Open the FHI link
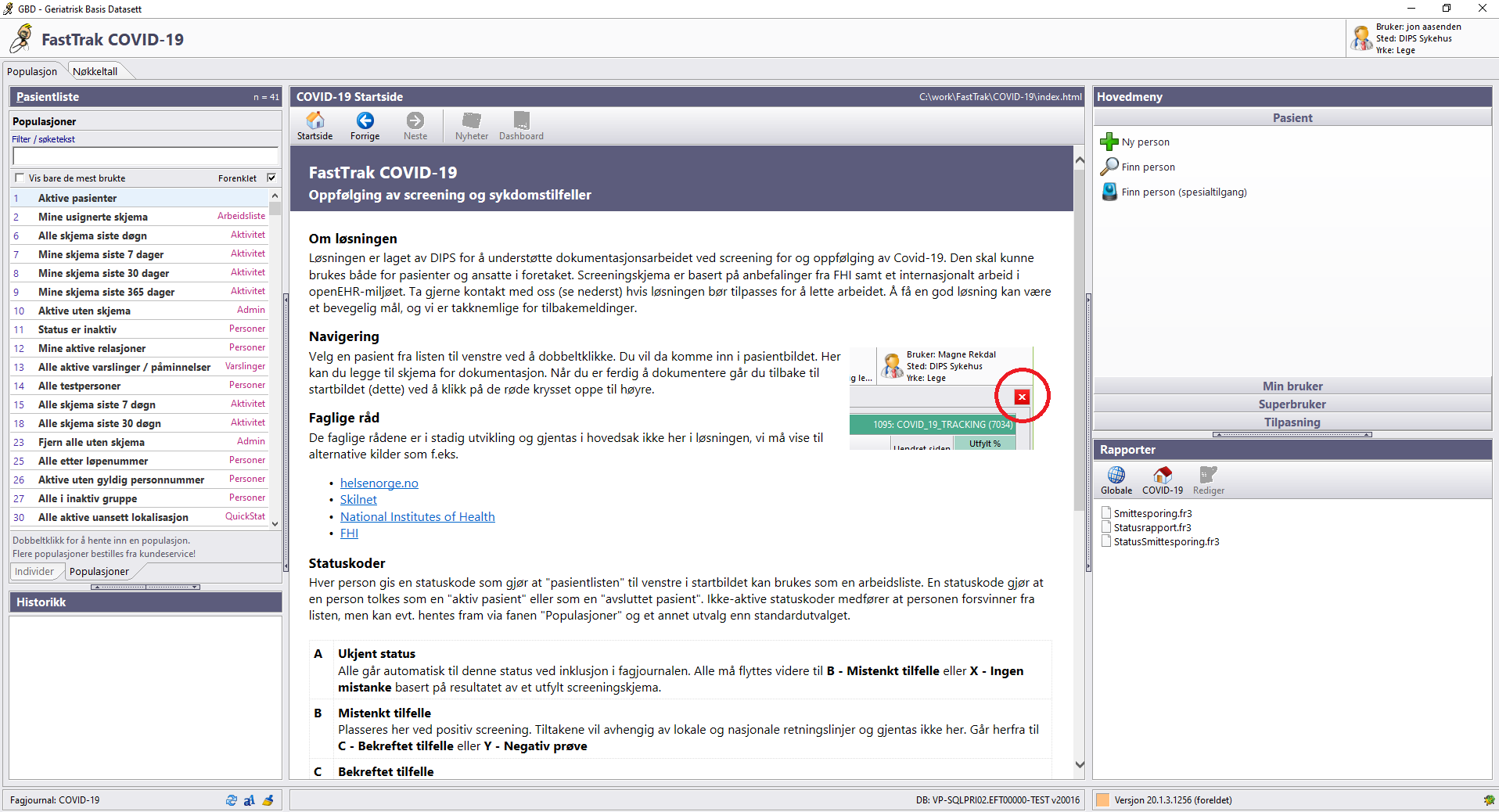1499x812 pixels. pyautogui.click(x=349, y=534)
